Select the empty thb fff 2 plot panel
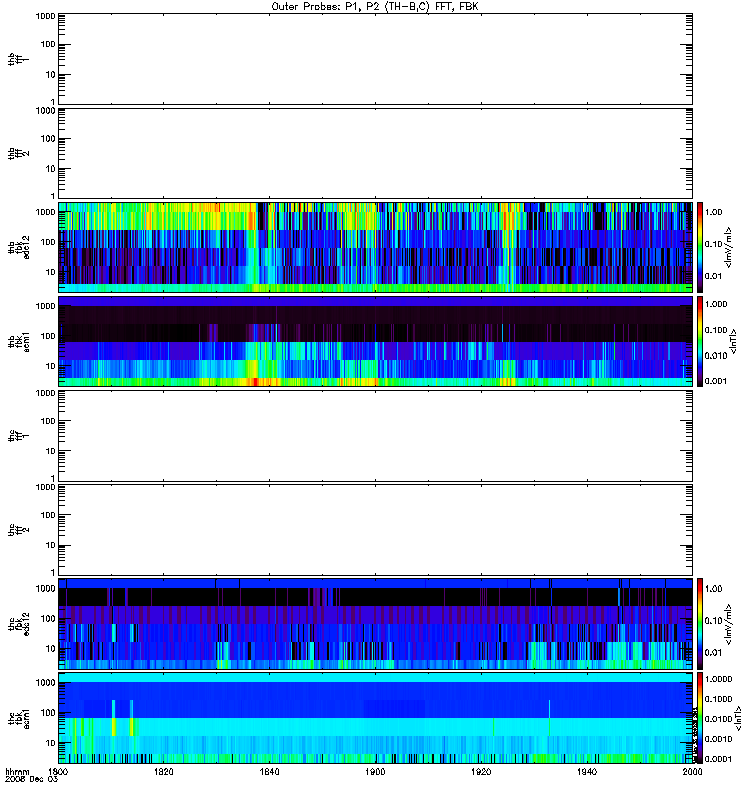 tap(375, 153)
